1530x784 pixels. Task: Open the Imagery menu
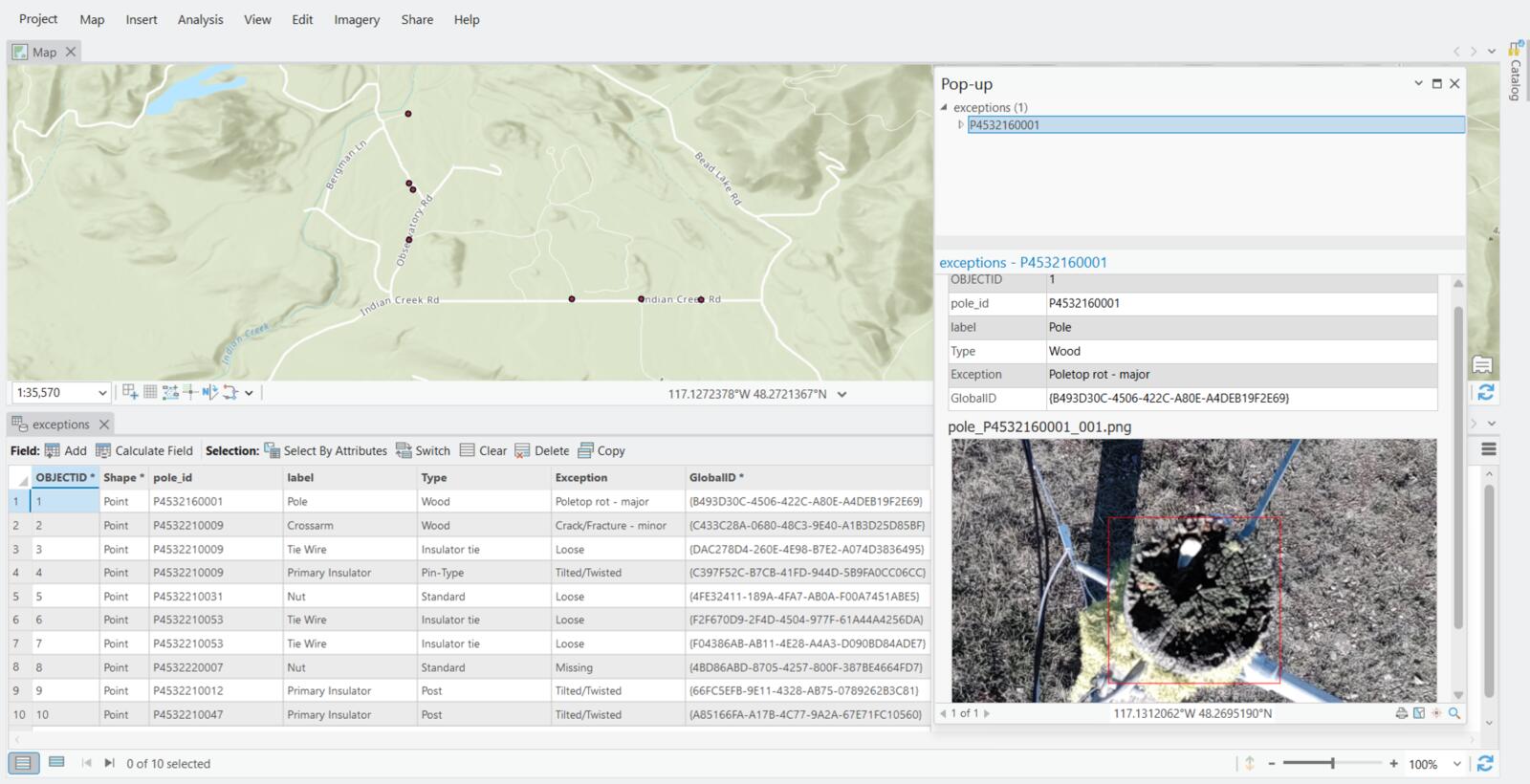357,19
